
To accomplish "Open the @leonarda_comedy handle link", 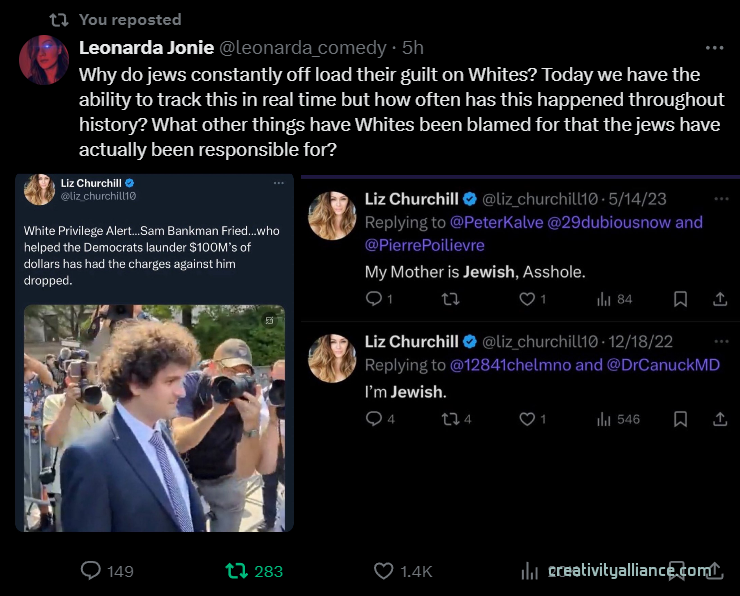I will pos(302,47).
